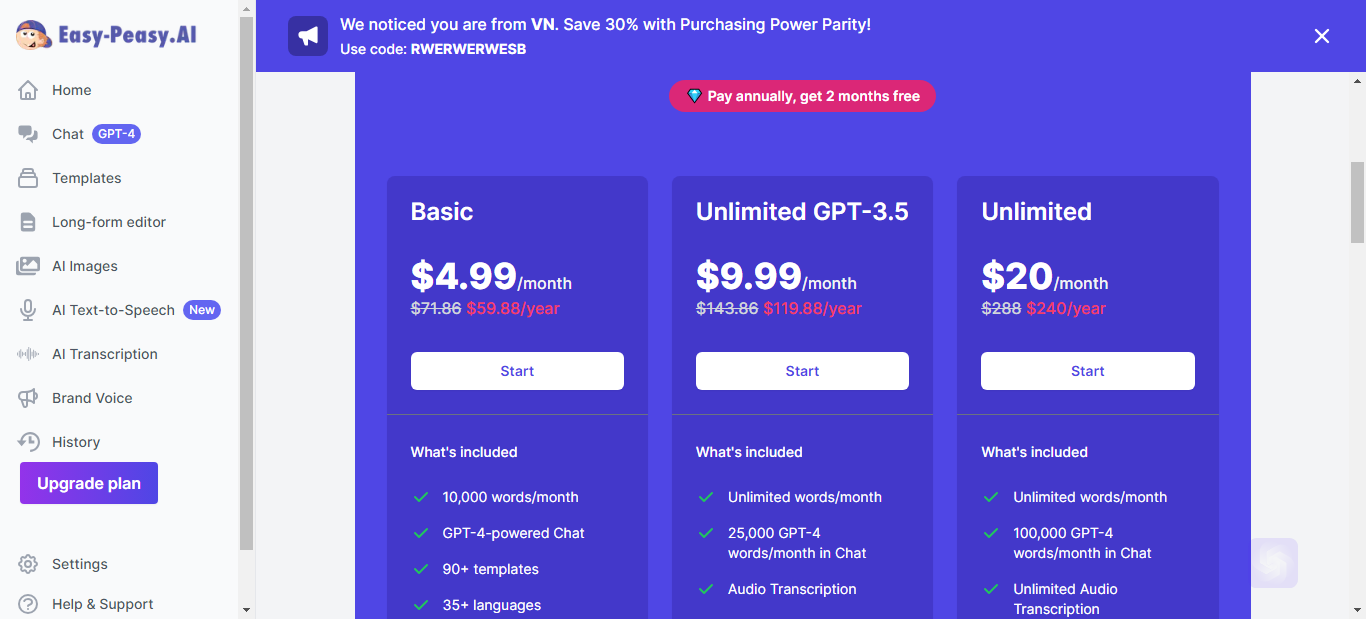Click the floating chat widget bubble
Screen dimensions: 1366x619
tap(1273, 563)
